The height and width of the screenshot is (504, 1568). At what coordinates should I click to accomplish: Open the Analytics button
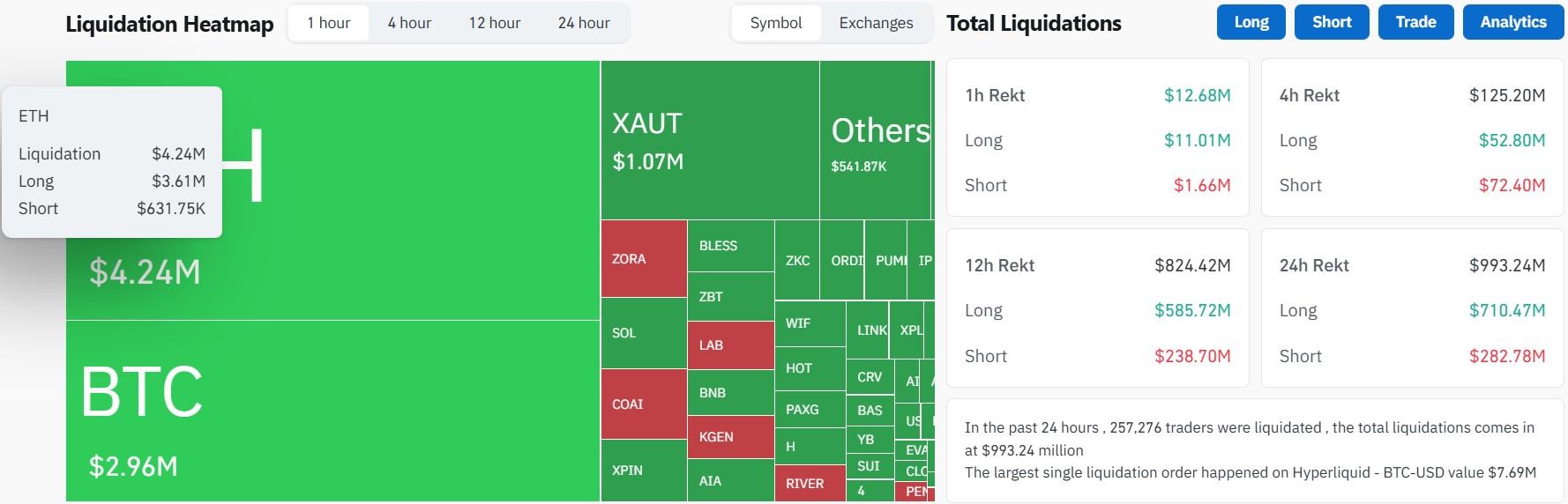click(x=1512, y=22)
